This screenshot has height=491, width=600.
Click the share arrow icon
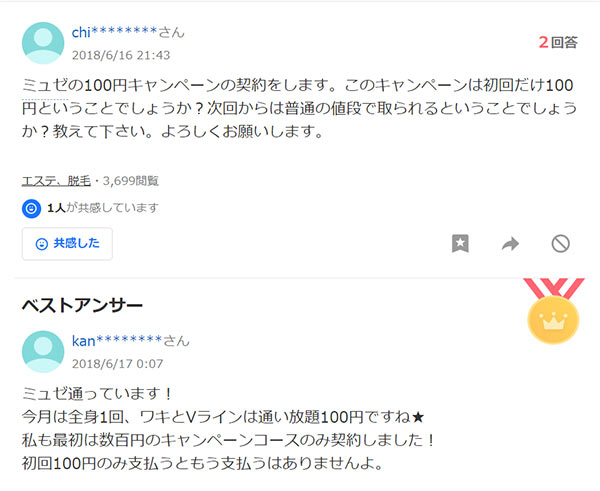(x=510, y=243)
